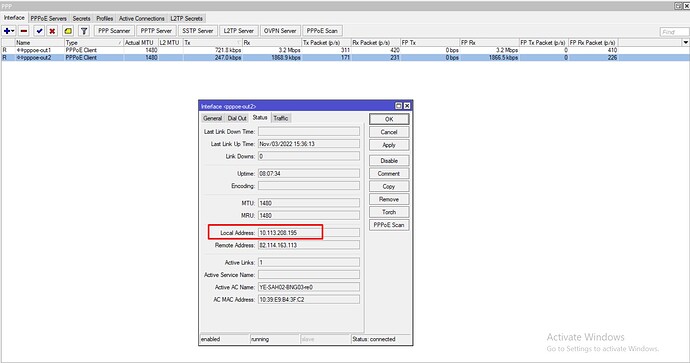Click the L2TP Server button
This screenshot has width=690, height=363.
(x=239, y=31)
